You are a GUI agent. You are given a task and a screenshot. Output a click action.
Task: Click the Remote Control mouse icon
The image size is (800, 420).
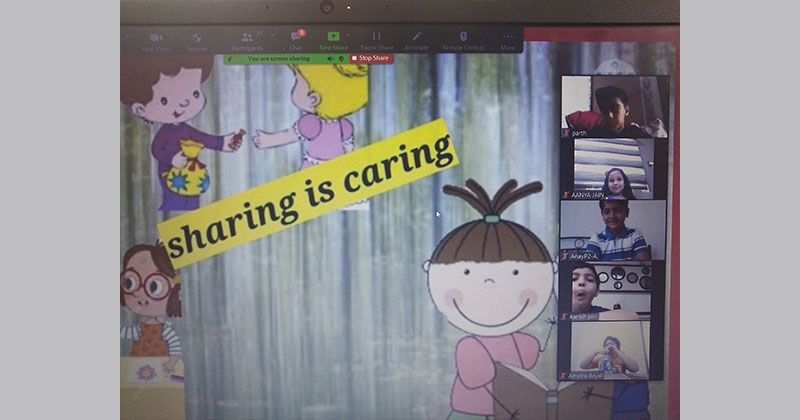[462, 38]
